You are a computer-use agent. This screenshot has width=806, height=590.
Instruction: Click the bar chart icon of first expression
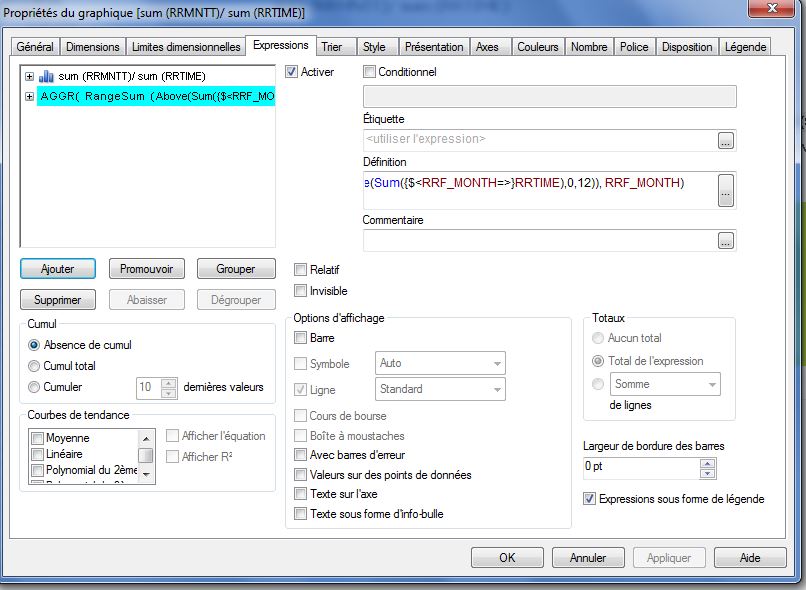tap(46, 77)
